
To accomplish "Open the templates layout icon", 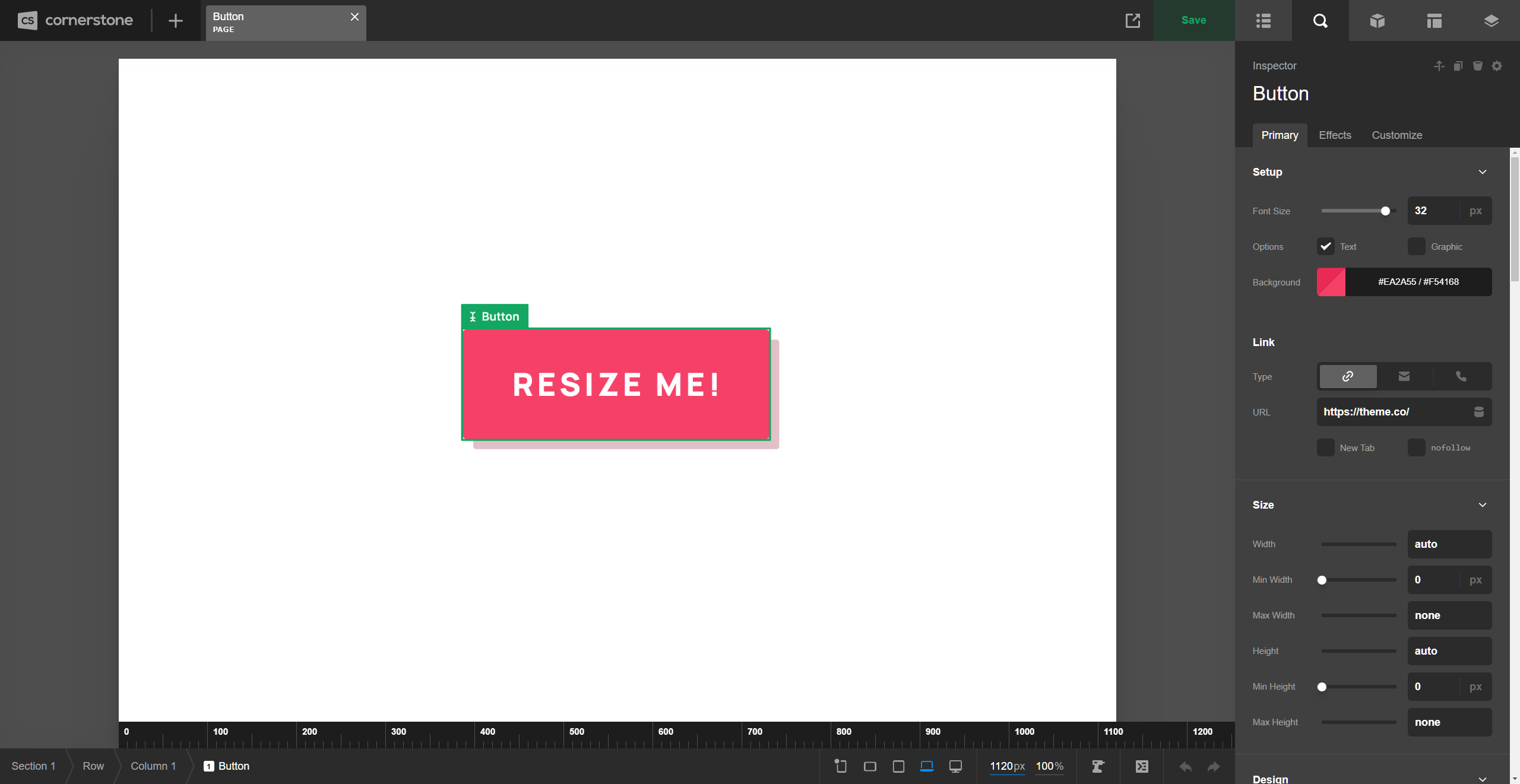I will pyautogui.click(x=1434, y=21).
